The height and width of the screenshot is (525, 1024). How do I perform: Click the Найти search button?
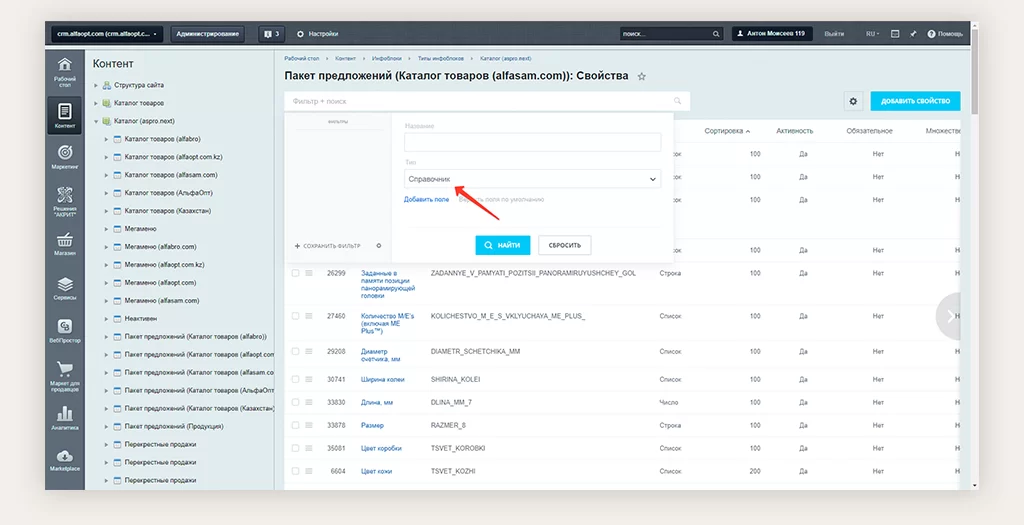[x=502, y=245]
